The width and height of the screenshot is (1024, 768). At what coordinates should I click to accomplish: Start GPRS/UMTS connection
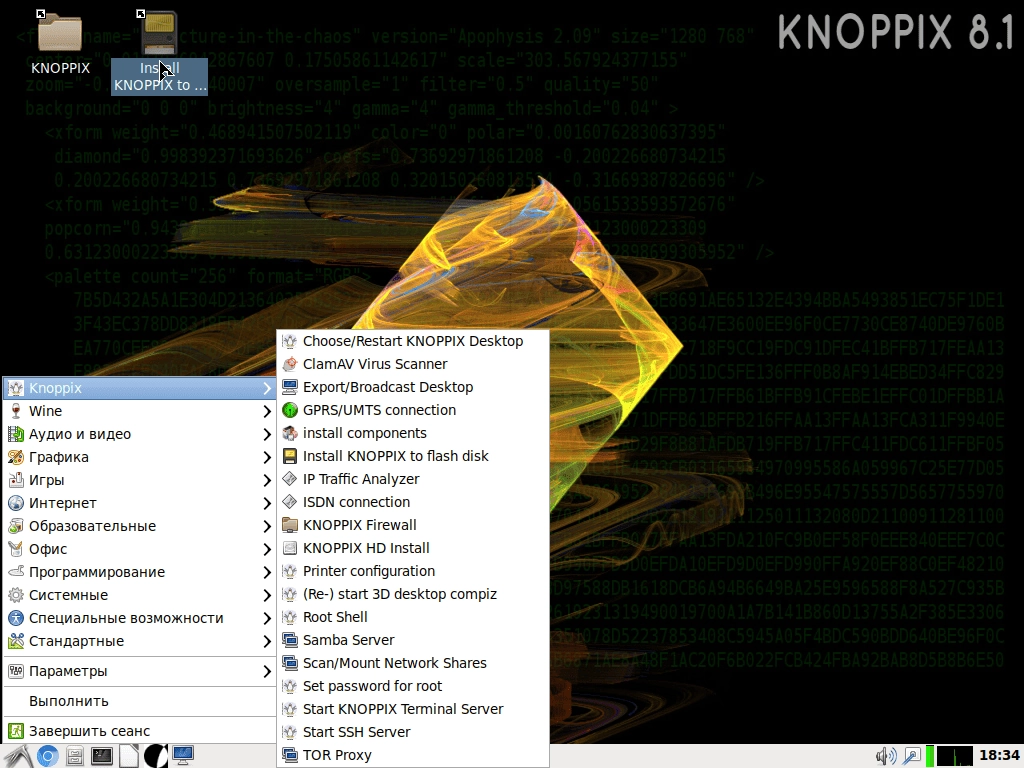tap(413, 410)
